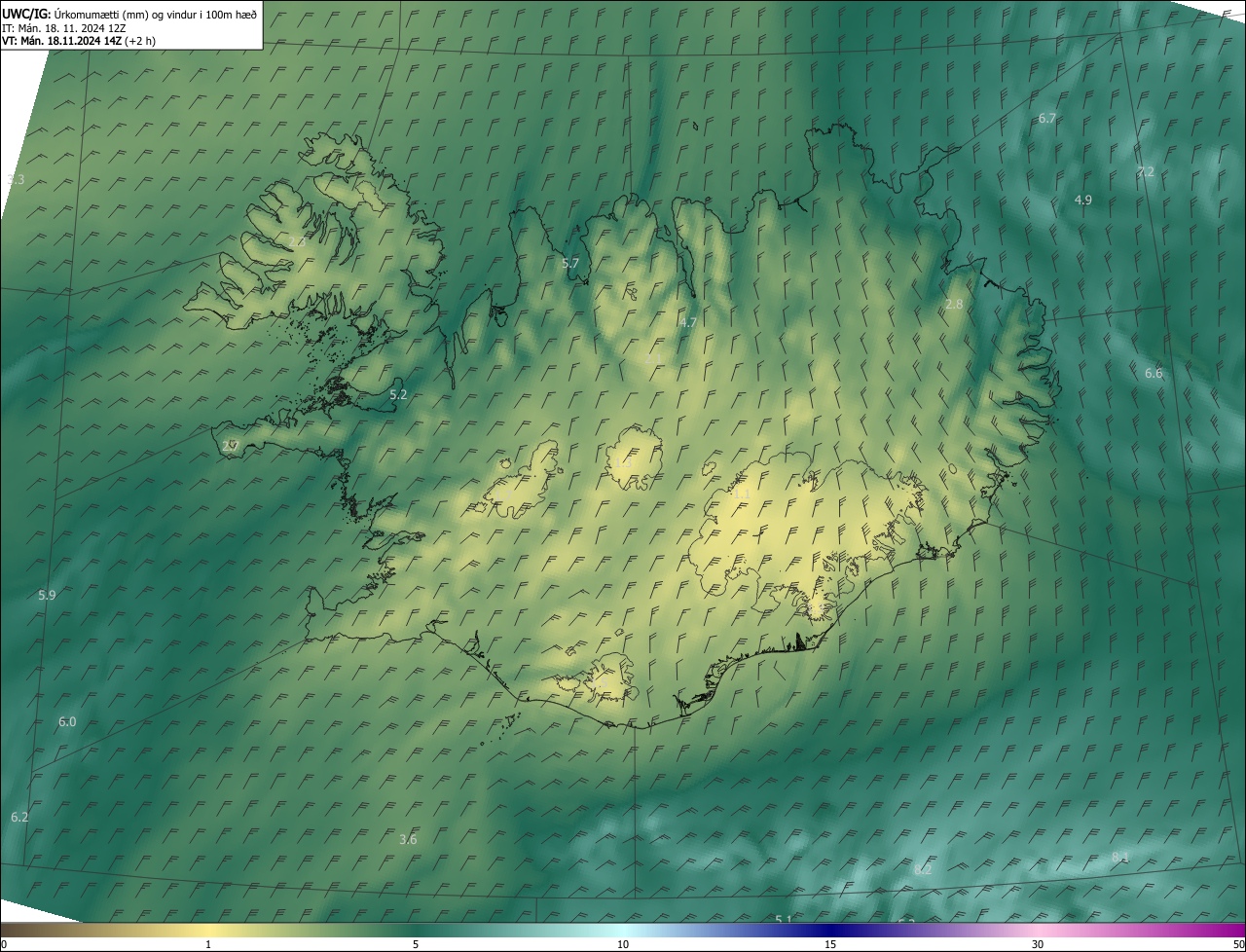1246x952 pixels.
Task: Click the 6.2 value label in the southwest
Action: pyautogui.click(x=19, y=817)
